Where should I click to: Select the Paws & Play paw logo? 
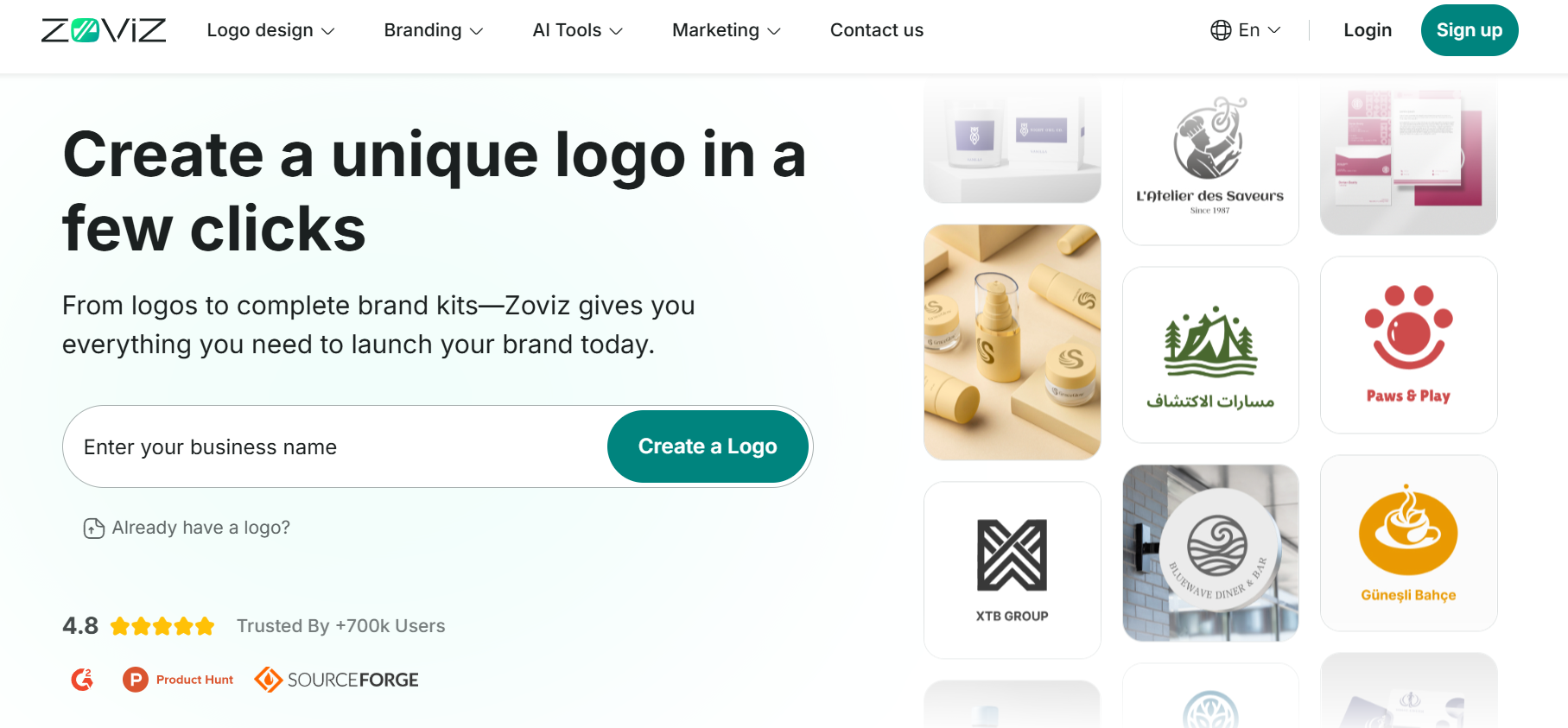pyautogui.click(x=1408, y=345)
